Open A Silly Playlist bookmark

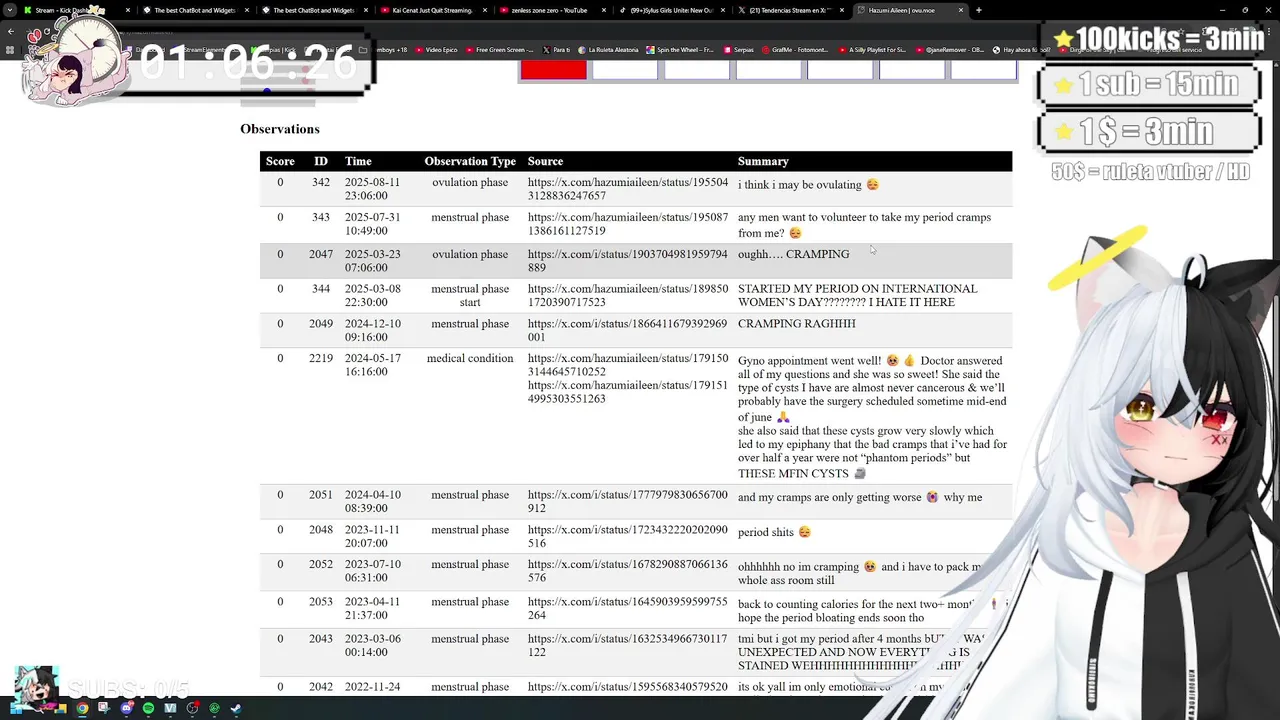tap(871, 49)
